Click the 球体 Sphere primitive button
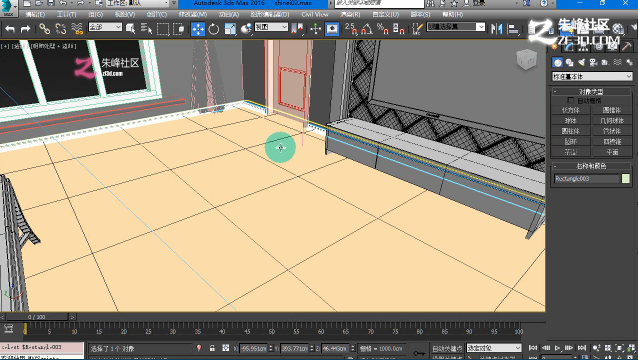 pos(570,121)
